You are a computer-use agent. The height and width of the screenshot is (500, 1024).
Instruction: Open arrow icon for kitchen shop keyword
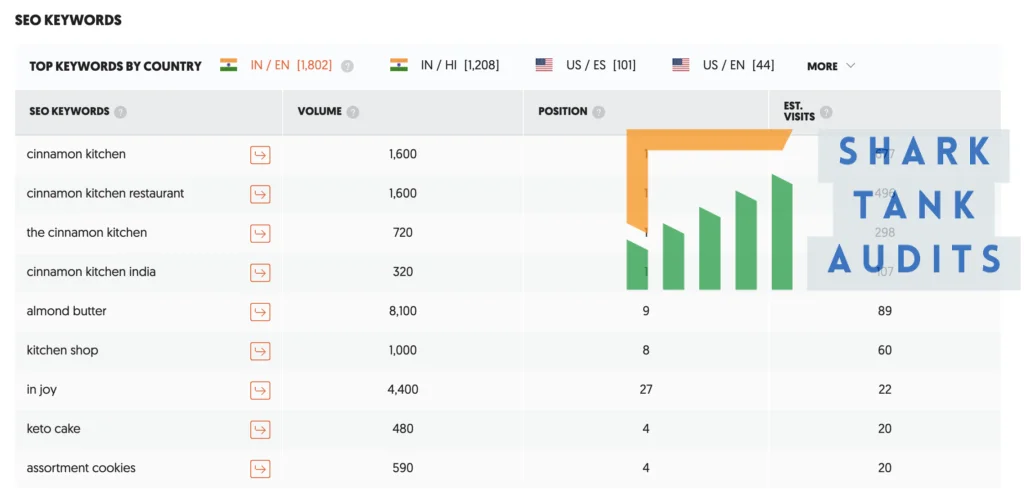click(260, 351)
